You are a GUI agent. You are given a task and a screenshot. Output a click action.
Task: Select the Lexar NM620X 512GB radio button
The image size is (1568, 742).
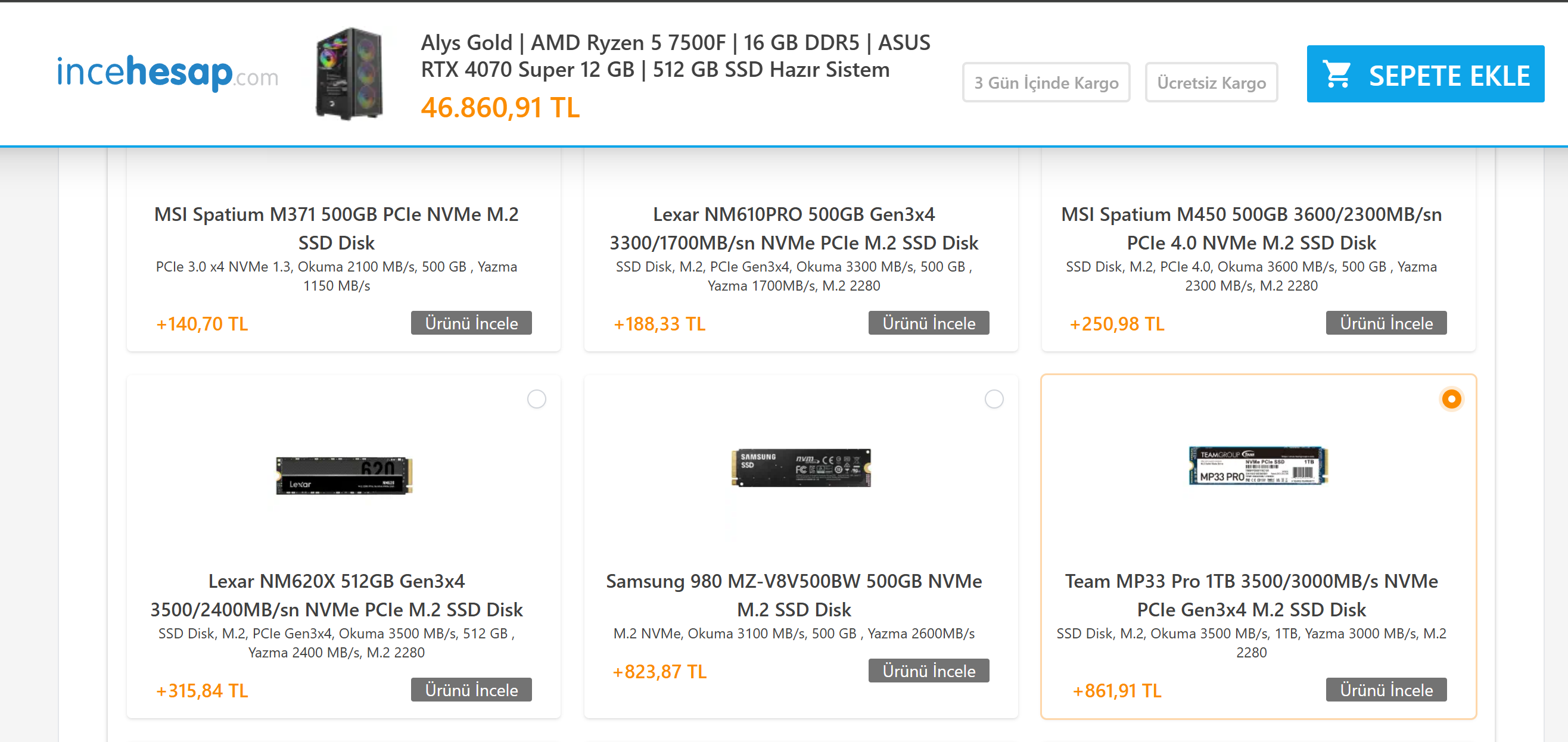click(536, 400)
